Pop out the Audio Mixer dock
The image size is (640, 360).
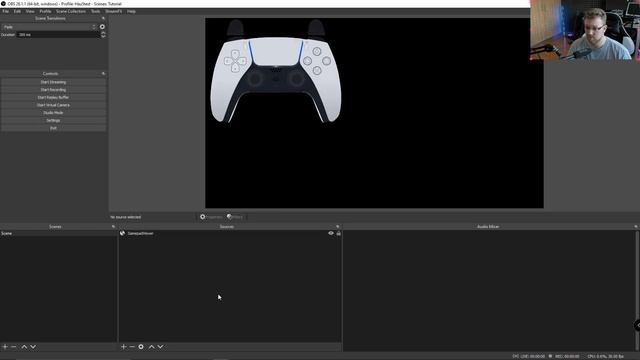(635, 227)
